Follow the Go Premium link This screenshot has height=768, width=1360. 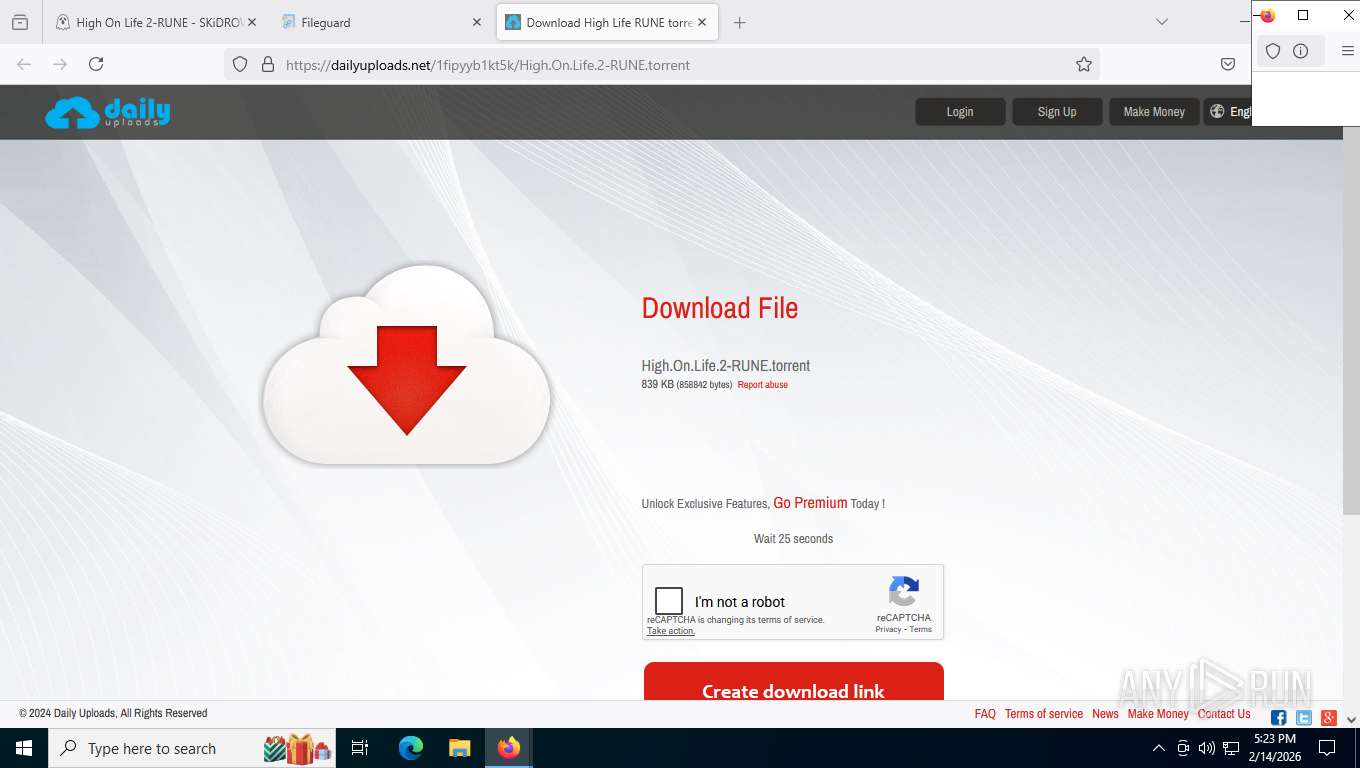point(810,503)
